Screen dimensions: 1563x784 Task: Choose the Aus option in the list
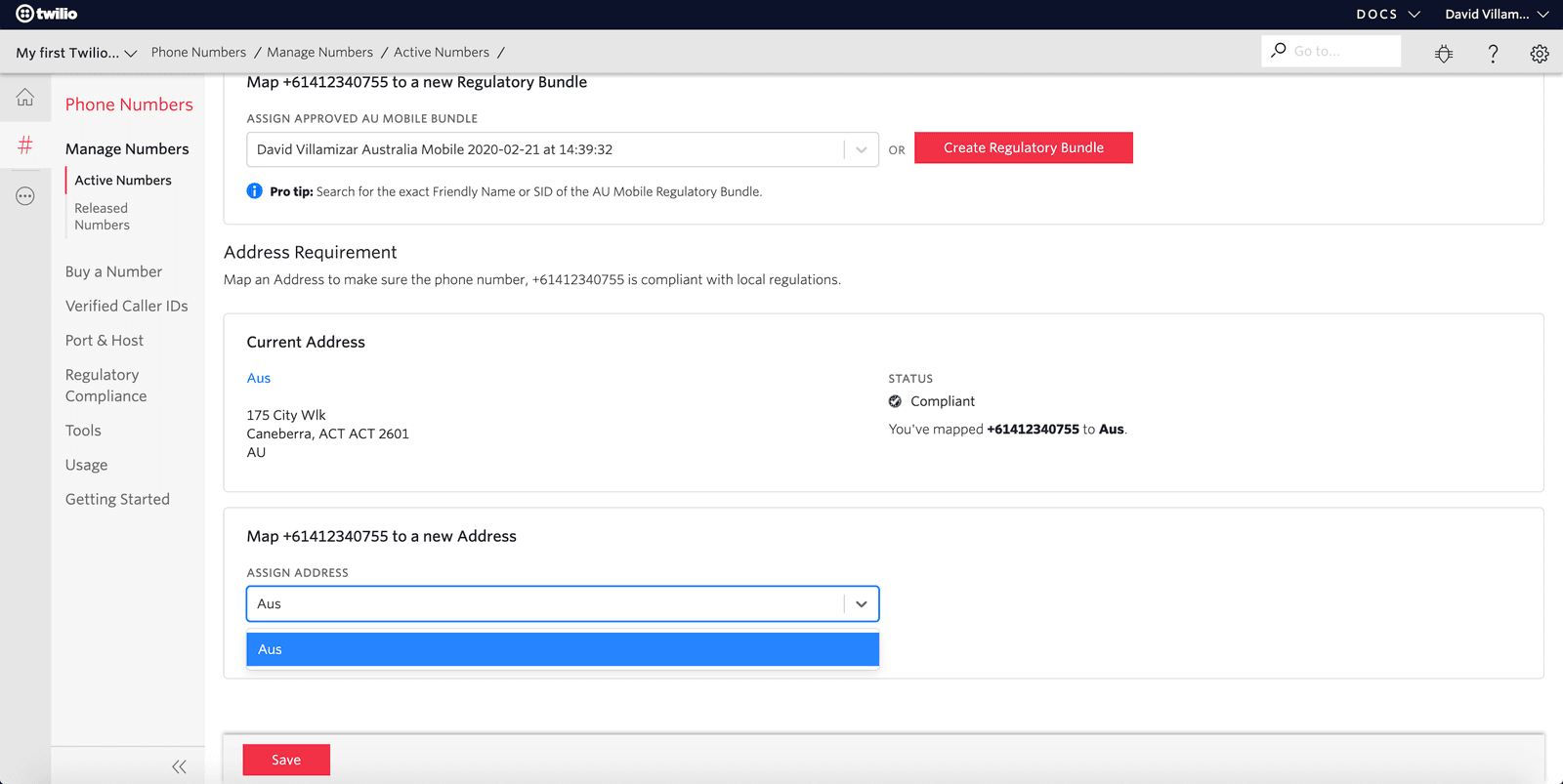pos(562,649)
